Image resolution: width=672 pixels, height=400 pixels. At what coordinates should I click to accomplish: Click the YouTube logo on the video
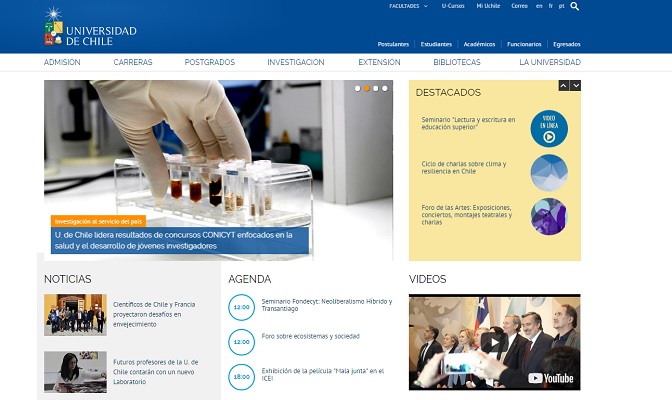pos(551,378)
